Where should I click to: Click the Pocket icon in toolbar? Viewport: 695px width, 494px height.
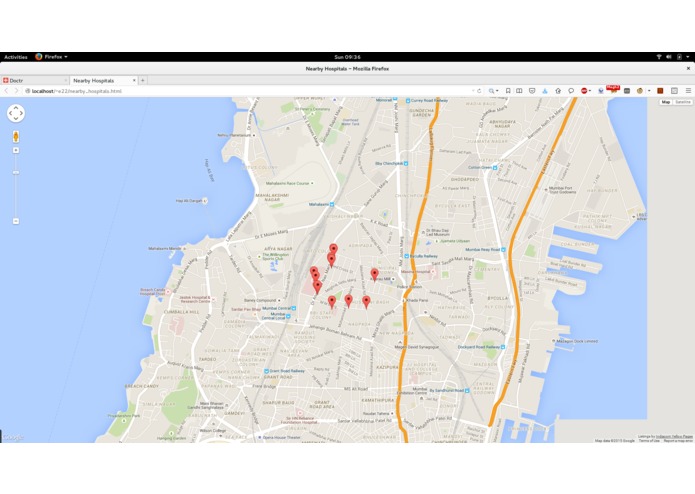click(532, 91)
